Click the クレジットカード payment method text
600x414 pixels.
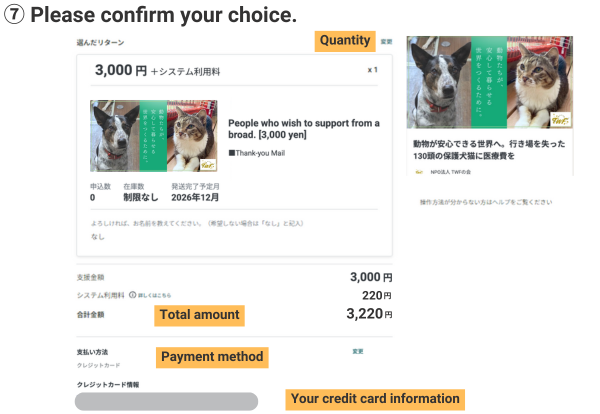pyautogui.click(x=98, y=366)
